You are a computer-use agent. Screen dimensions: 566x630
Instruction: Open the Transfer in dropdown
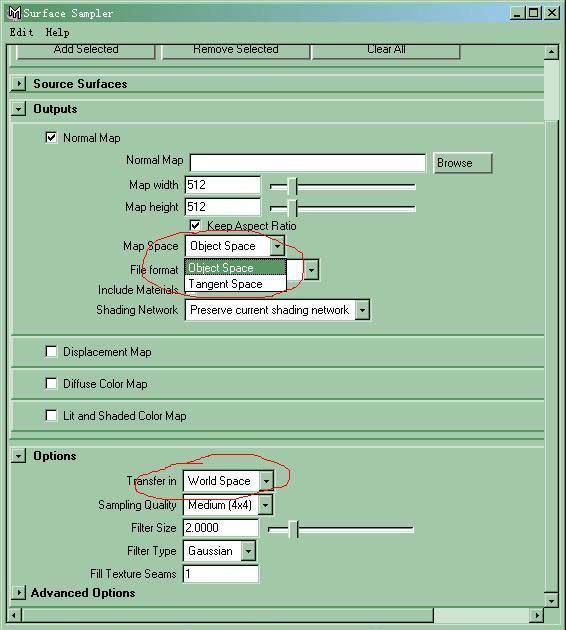point(228,481)
